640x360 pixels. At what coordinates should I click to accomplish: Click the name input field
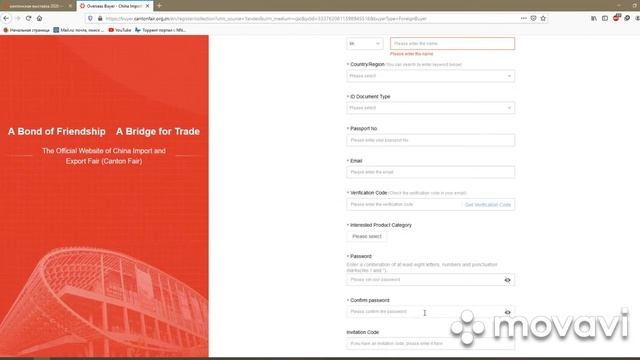pos(452,43)
